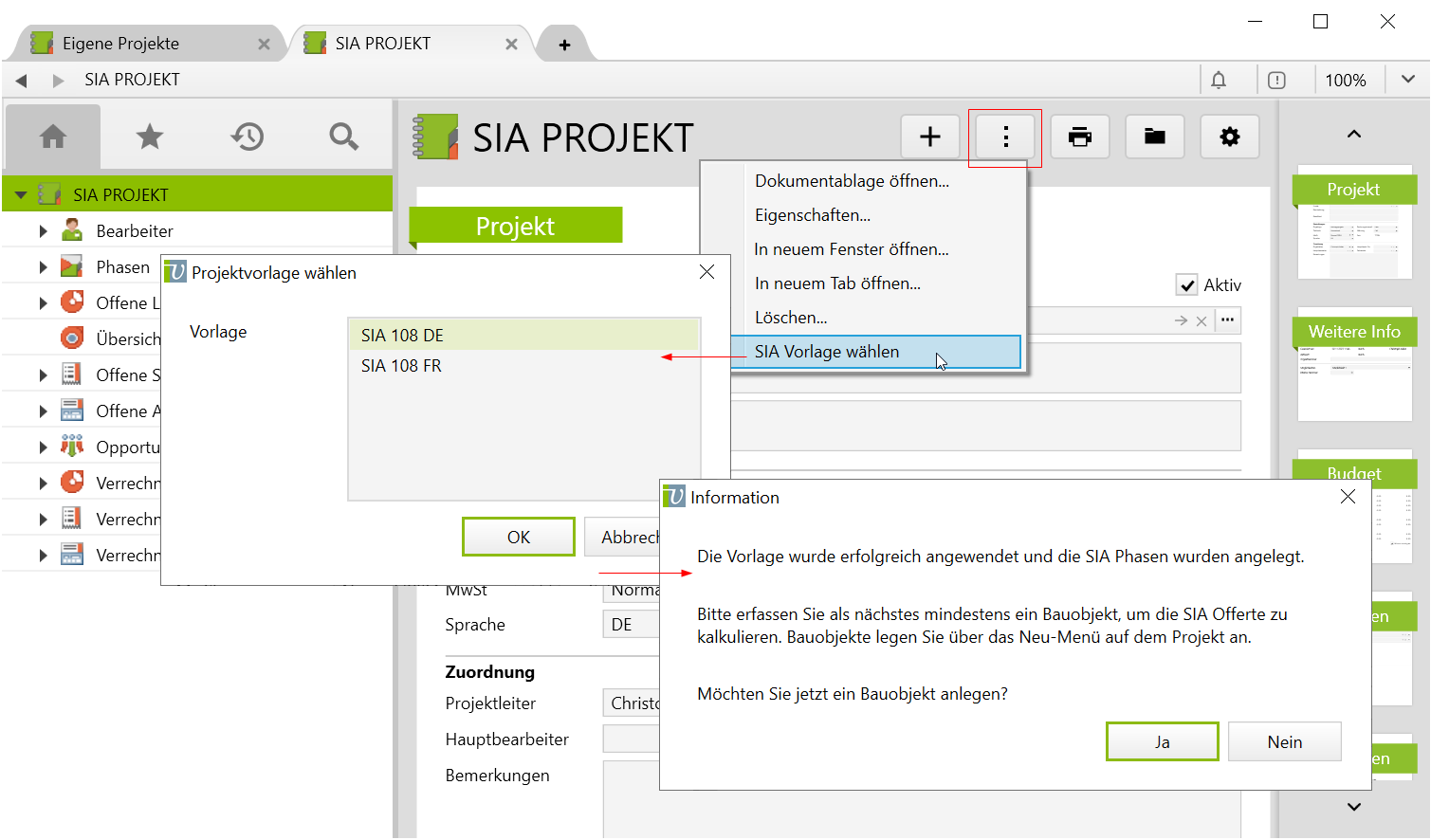Expand the Bearbeiter tree node

click(x=43, y=231)
